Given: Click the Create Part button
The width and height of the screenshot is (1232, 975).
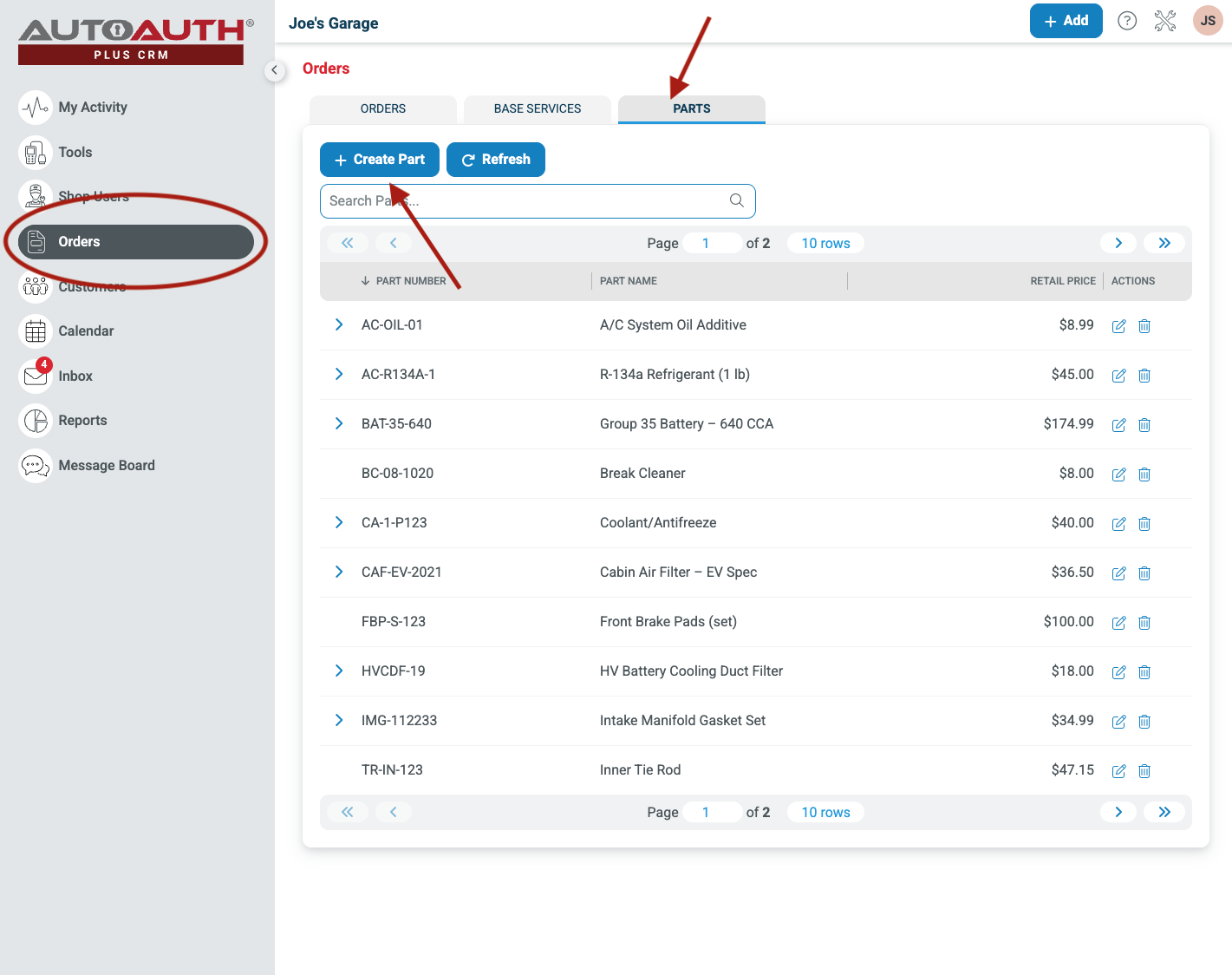Looking at the screenshot, I should tap(379, 160).
